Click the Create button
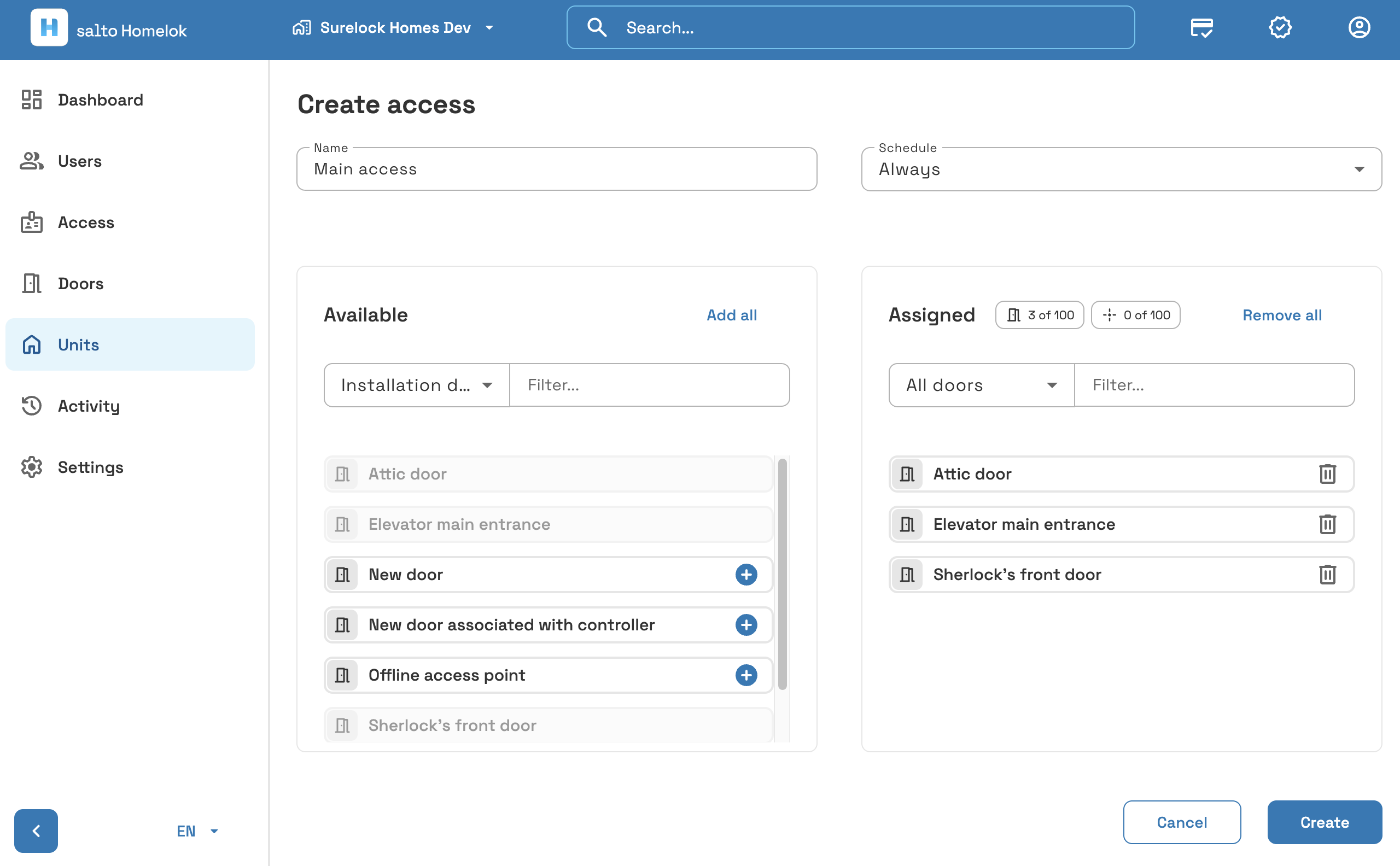Image resolution: width=1400 pixels, height=866 pixels. 1325,822
